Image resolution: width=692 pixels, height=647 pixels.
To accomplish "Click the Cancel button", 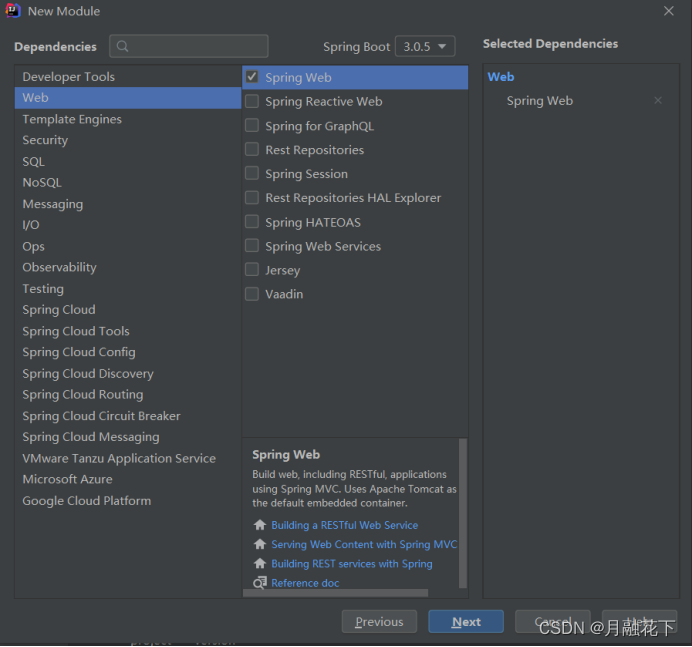I will click(x=553, y=621).
